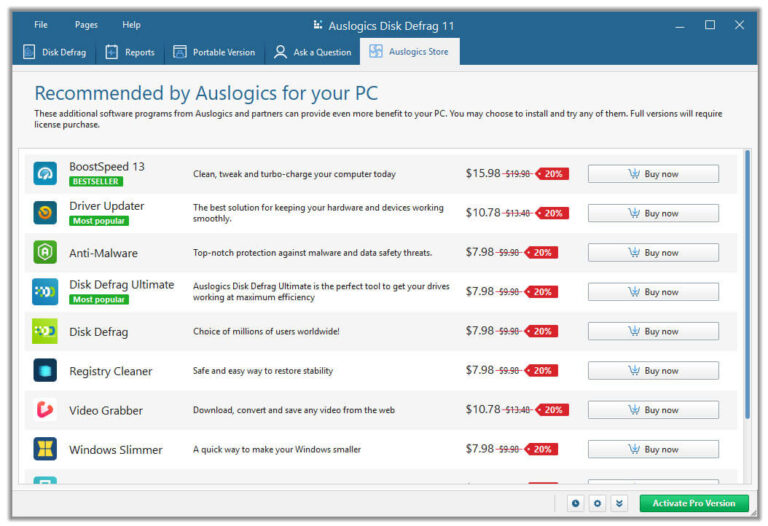This screenshot has height=526, width=768.
Task: Click the Auslogics Store tab icon
Action: tap(376, 51)
